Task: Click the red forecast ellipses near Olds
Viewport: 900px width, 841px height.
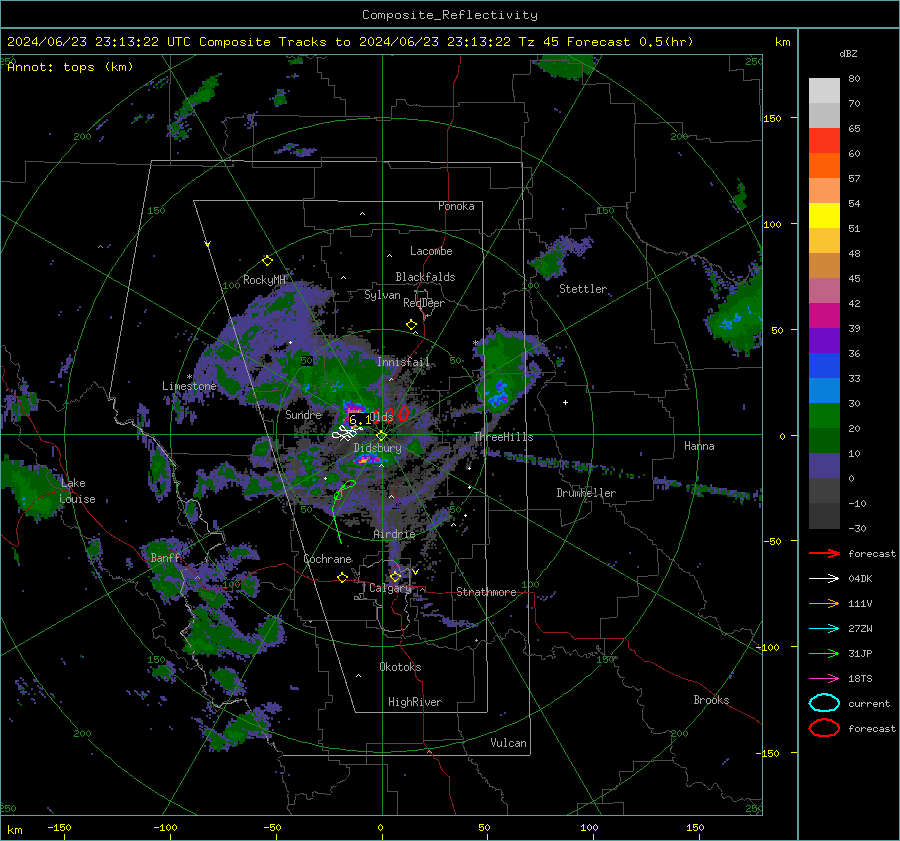Action: [x=391, y=414]
